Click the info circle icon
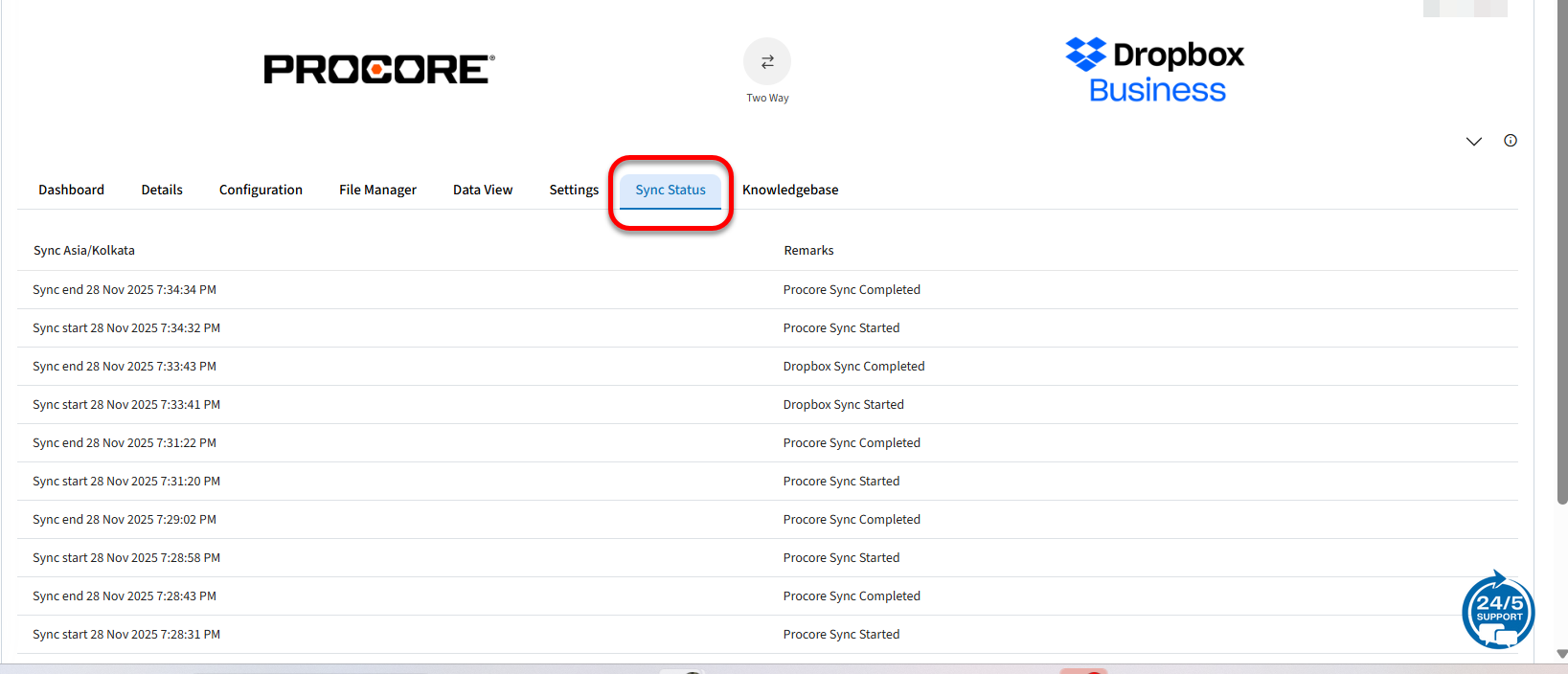This screenshot has height=674, width=1568. tap(1511, 141)
